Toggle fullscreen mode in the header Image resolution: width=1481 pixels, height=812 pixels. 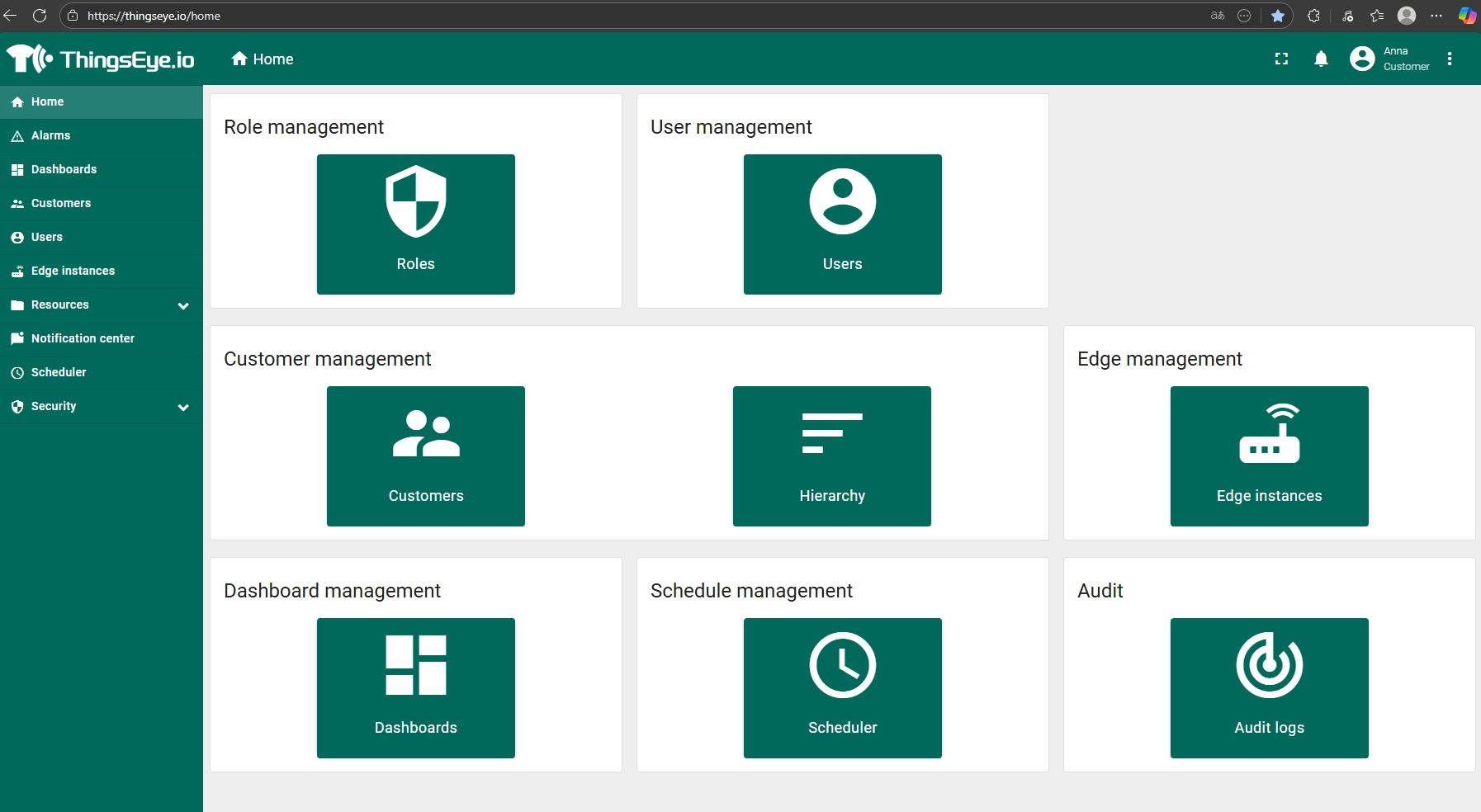coord(1281,59)
